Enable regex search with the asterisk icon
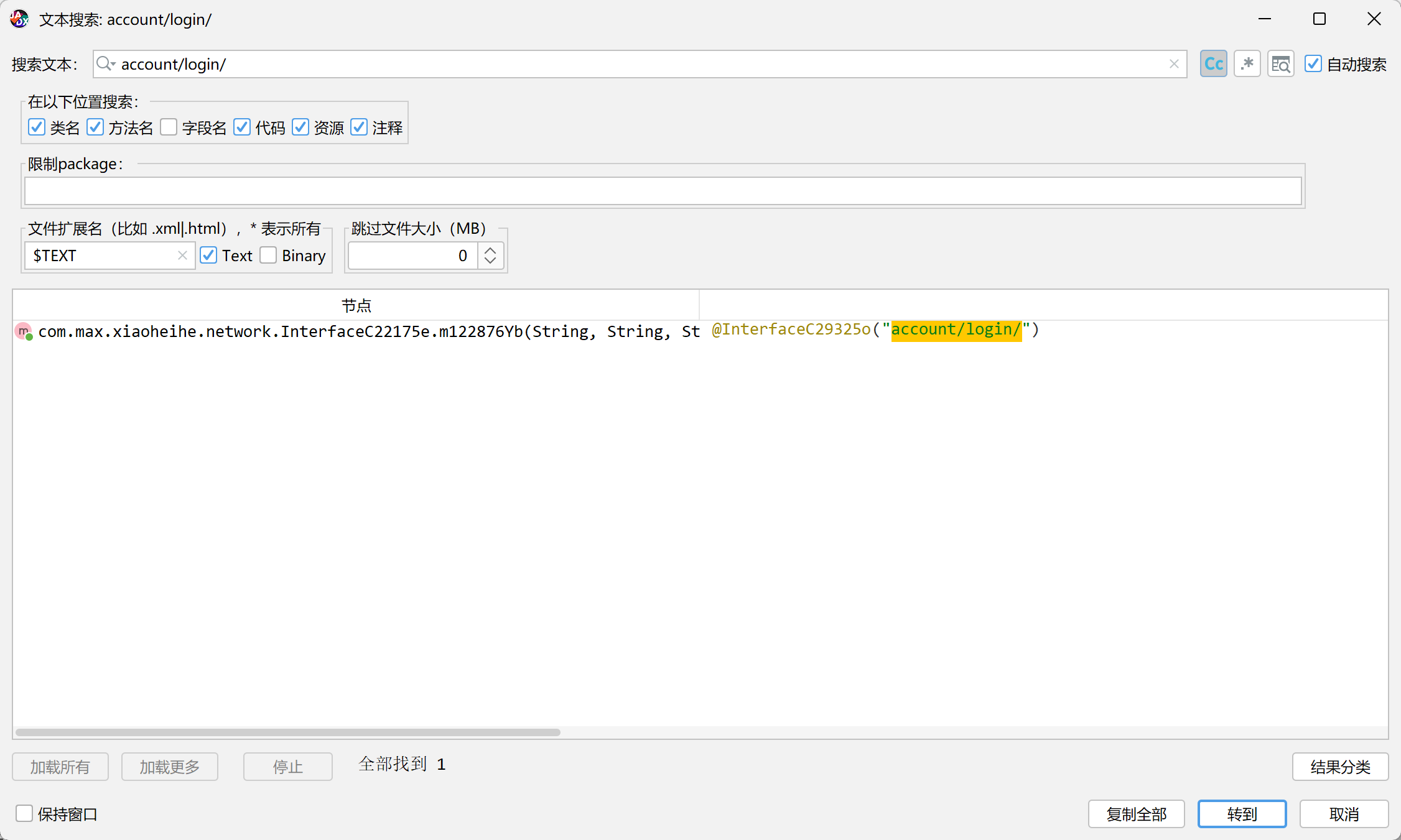The width and height of the screenshot is (1401, 840). click(1247, 64)
